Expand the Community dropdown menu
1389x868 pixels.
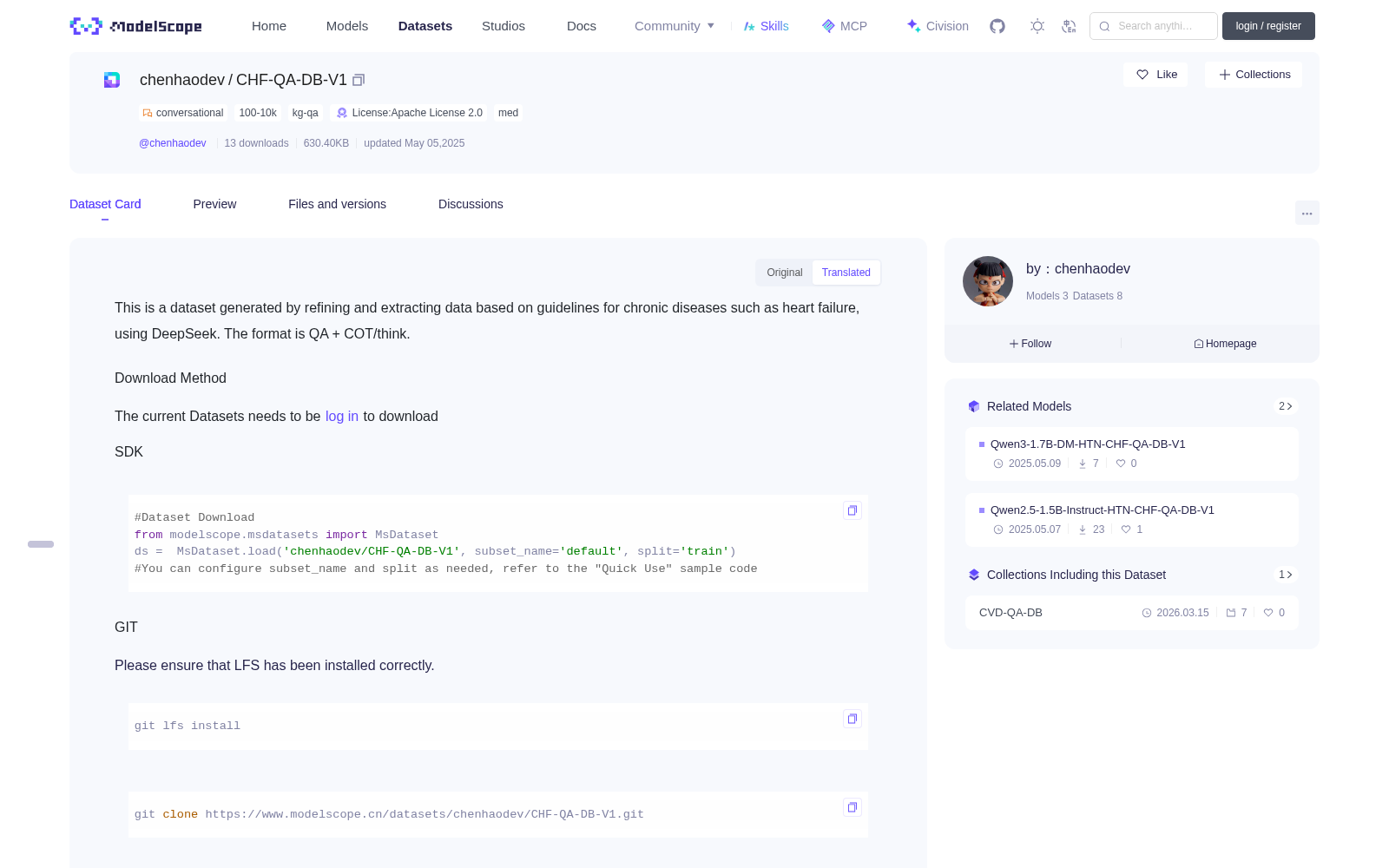675,26
